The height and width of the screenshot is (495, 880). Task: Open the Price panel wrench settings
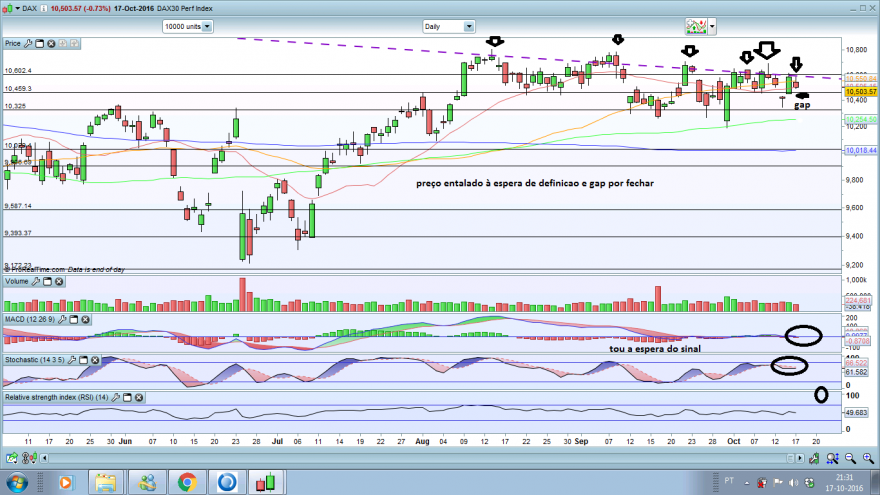[28, 44]
